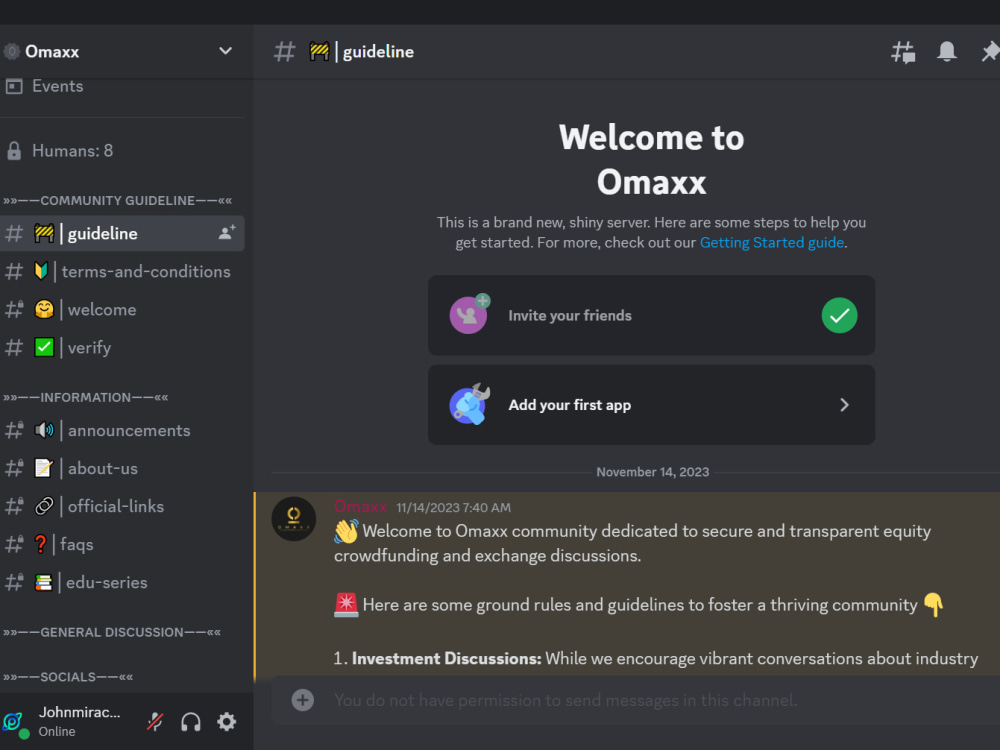Open User Settings with the gear icon
This screenshot has height=750, width=1000.
pyautogui.click(x=227, y=721)
